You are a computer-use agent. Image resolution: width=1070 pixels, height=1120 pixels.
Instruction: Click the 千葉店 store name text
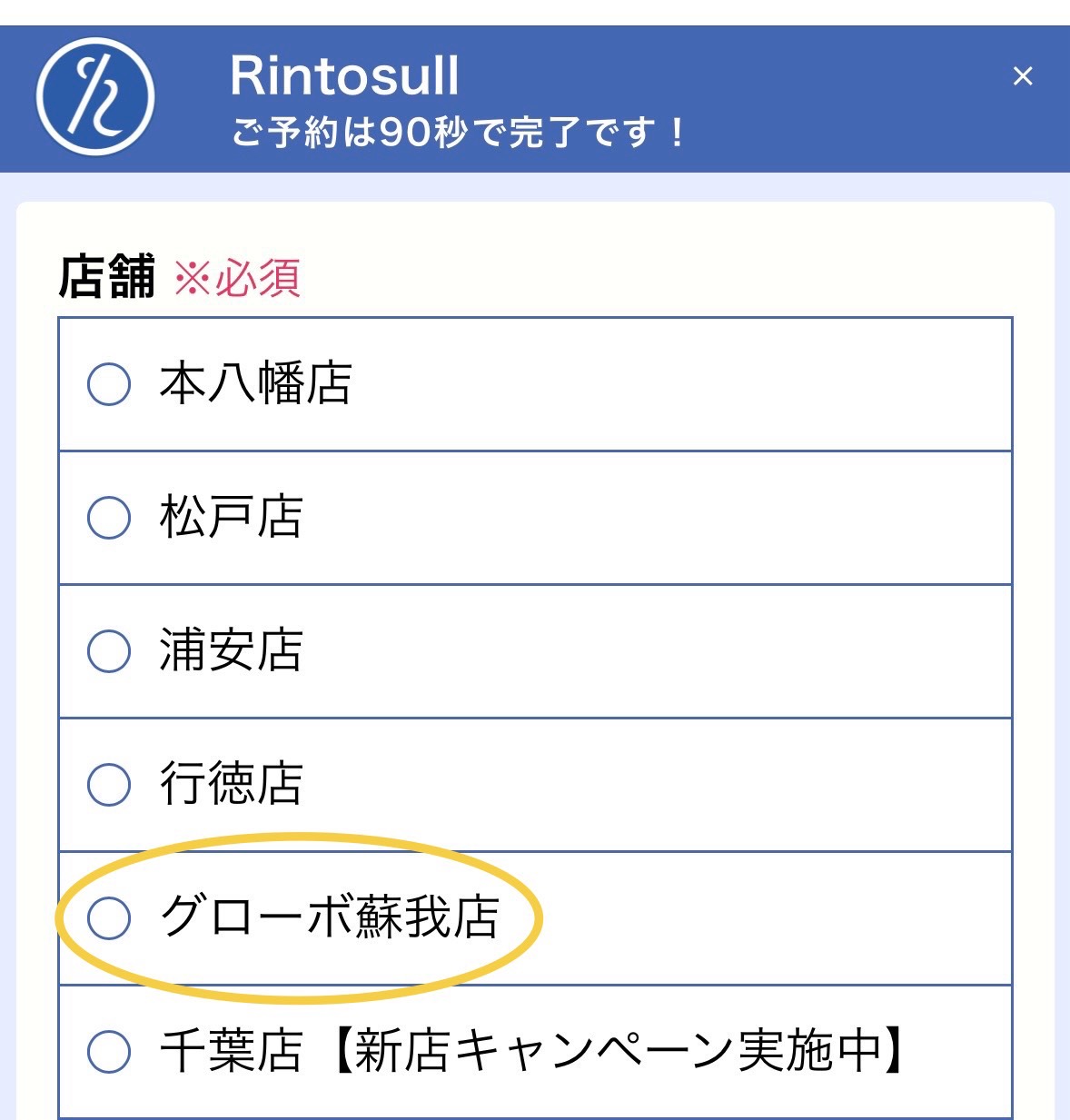point(231,1050)
